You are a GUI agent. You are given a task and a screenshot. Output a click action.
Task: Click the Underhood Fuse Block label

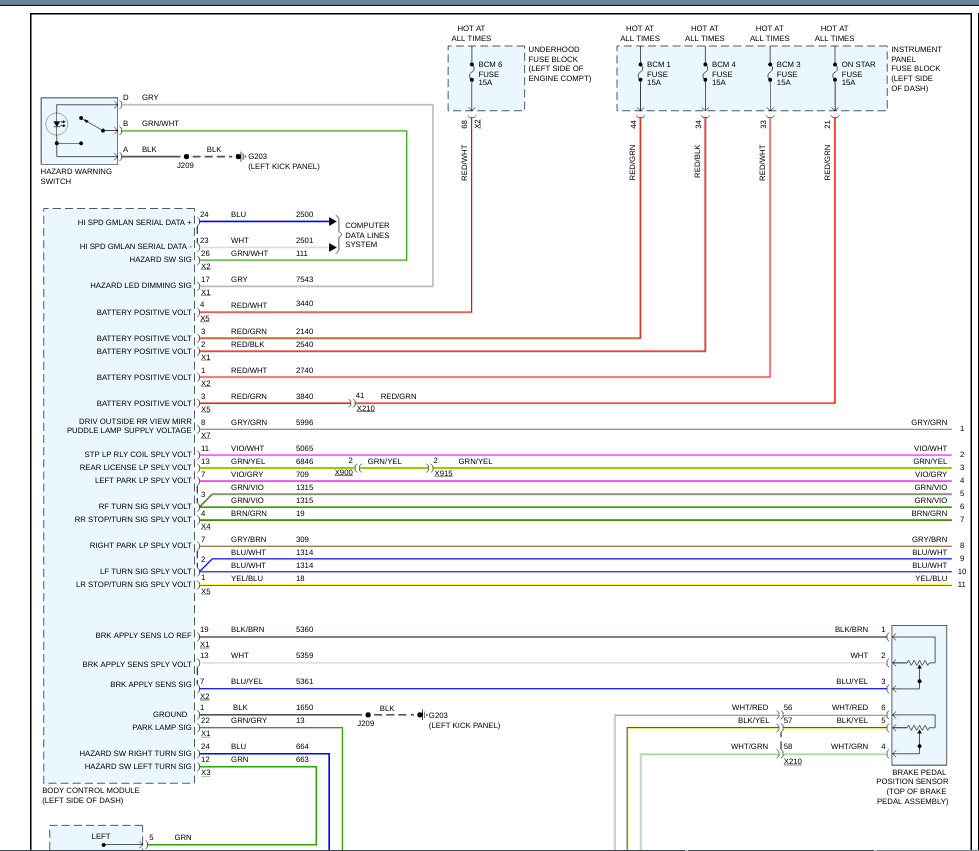pos(559,64)
